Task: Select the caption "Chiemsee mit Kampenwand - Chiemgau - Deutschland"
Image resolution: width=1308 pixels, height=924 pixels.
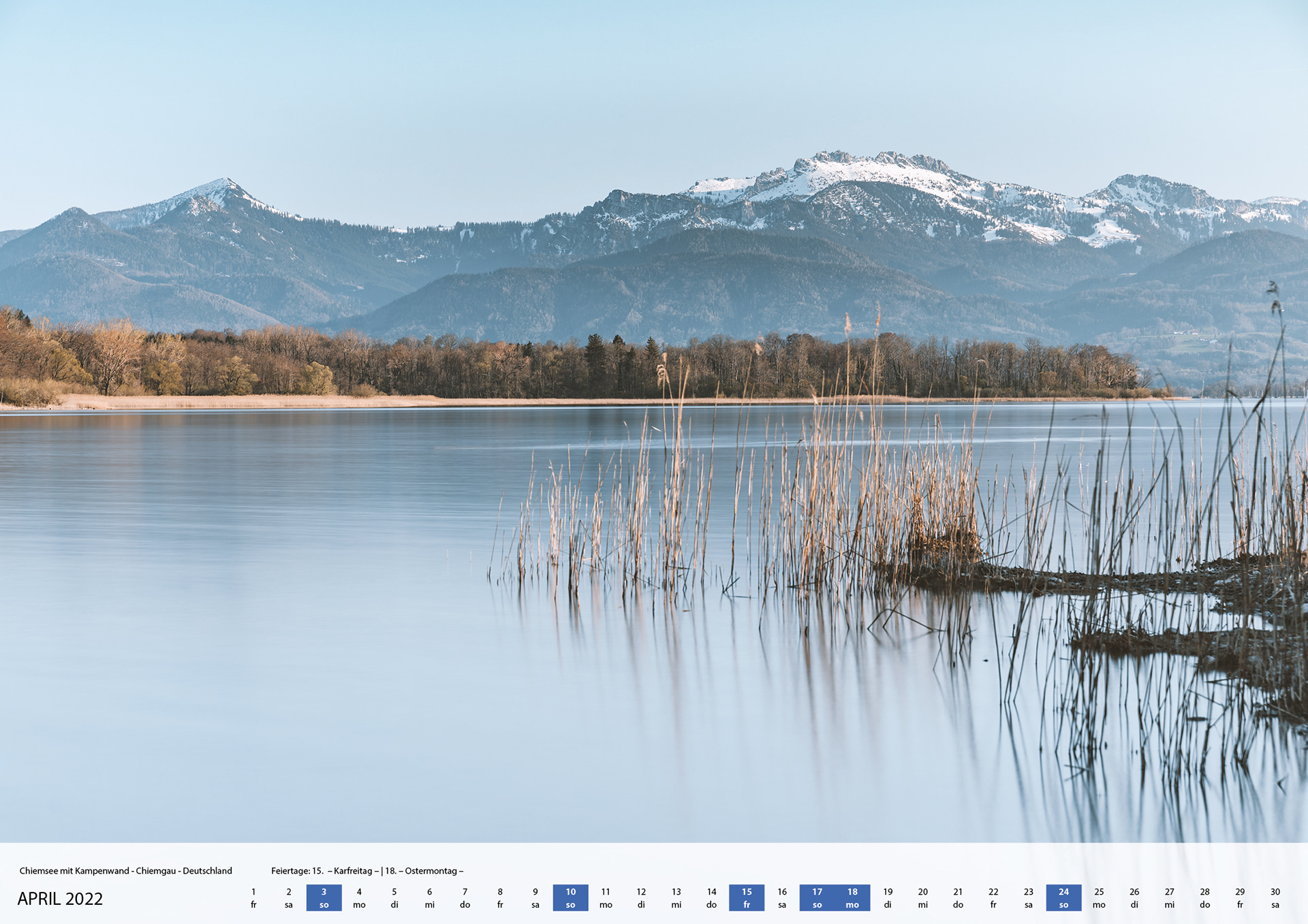Action: (126, 871)
